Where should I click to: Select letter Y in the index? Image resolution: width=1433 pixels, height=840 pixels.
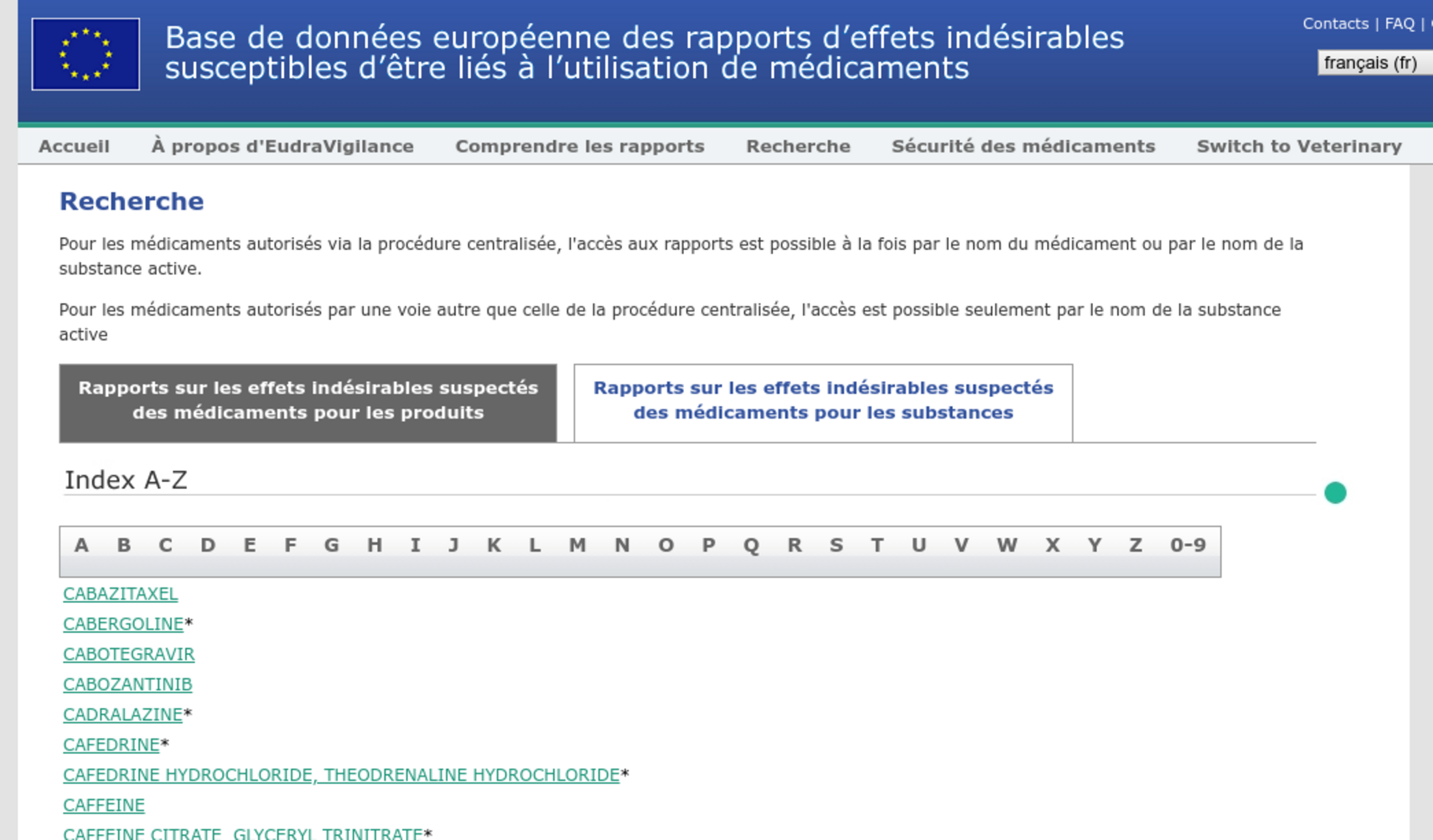point(1095,545)
